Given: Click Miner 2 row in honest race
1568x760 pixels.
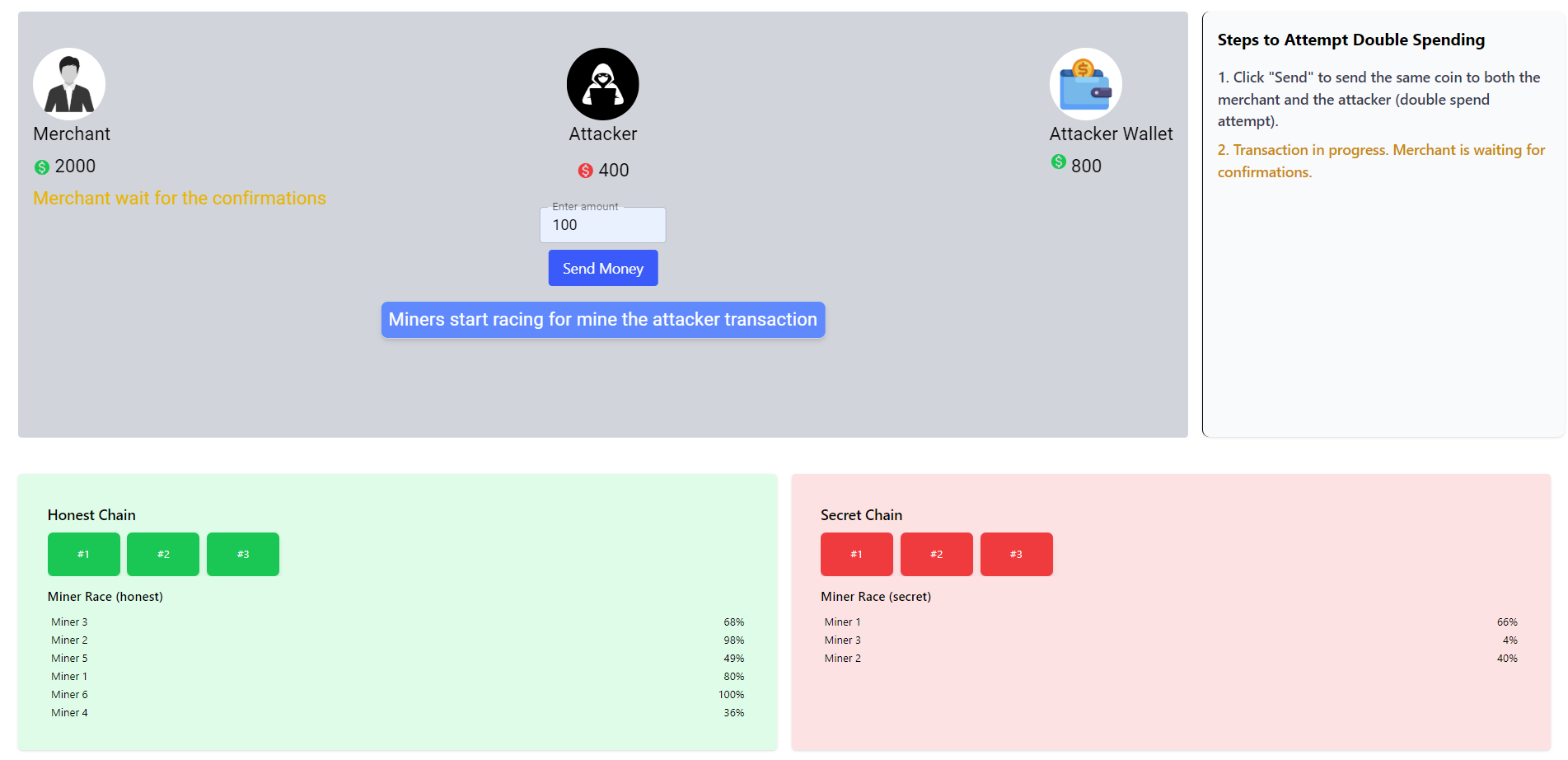Looking at the screenshot, I should (397, 640).
